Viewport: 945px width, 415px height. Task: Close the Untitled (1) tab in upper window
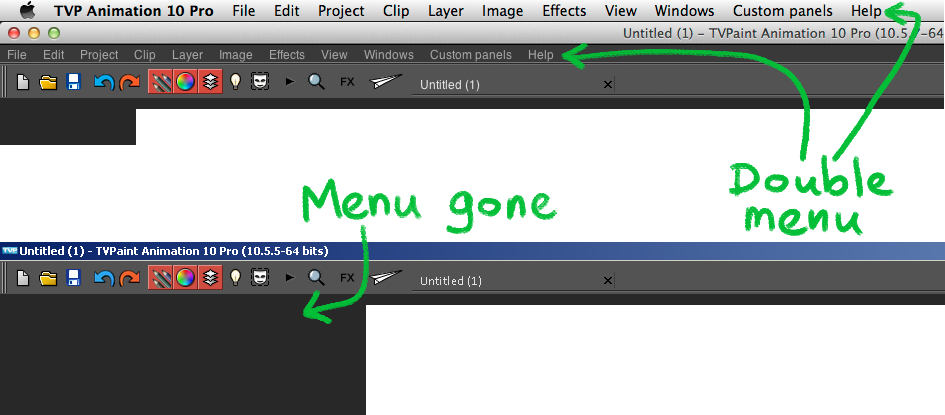[608, 85]
